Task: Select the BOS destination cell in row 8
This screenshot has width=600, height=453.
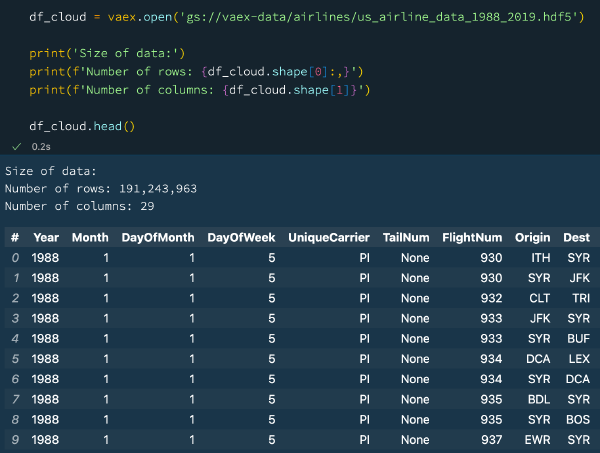Action: tap(578, 419)
